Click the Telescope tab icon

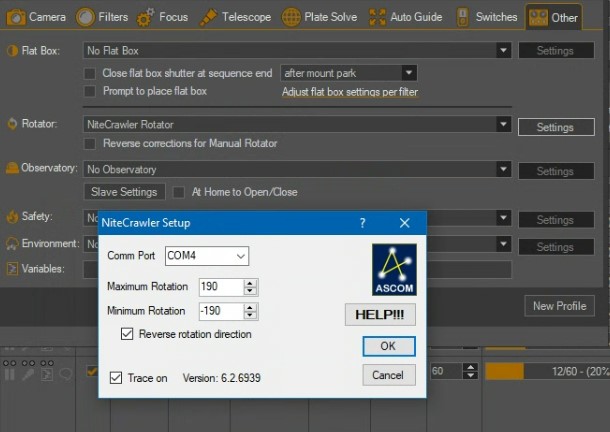tap(208, 18)
